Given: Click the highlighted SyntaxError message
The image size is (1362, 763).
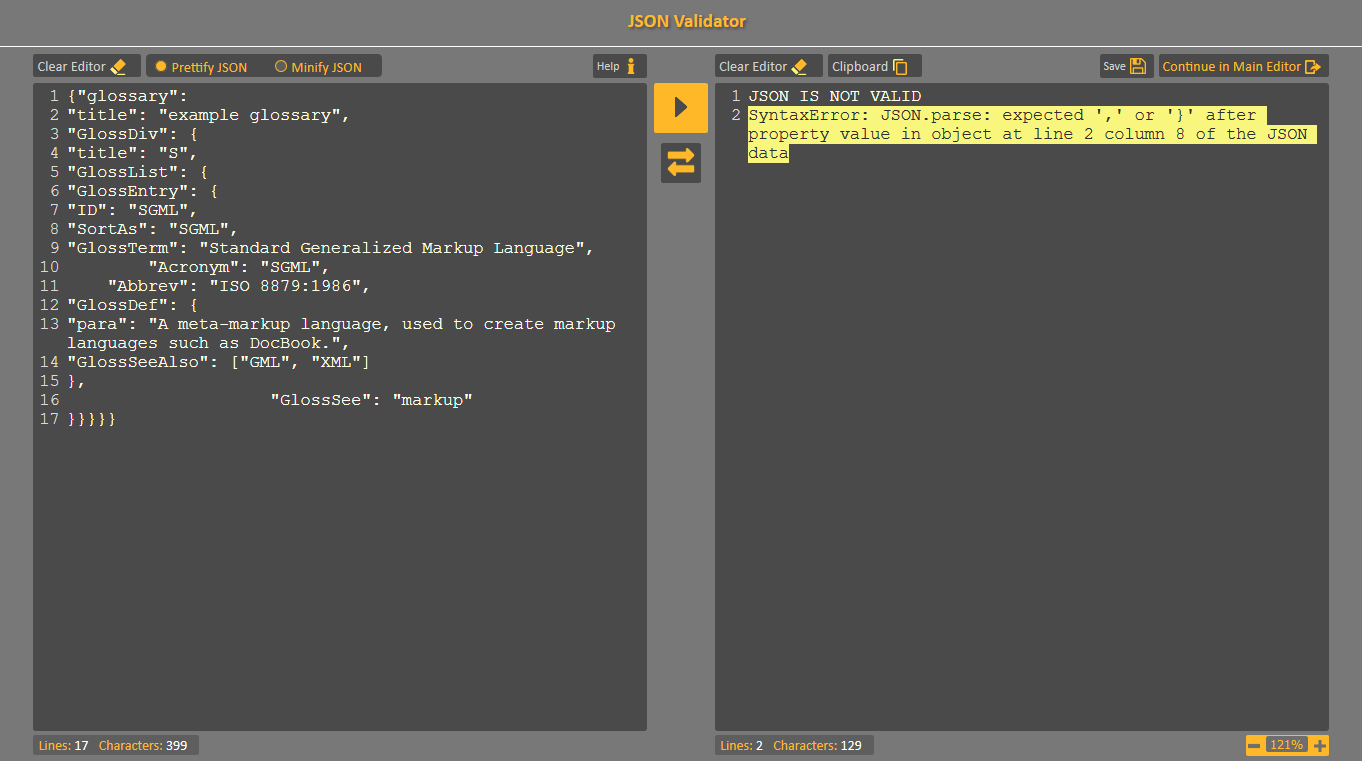Looking at the screenshot, I should point(1032,134).
